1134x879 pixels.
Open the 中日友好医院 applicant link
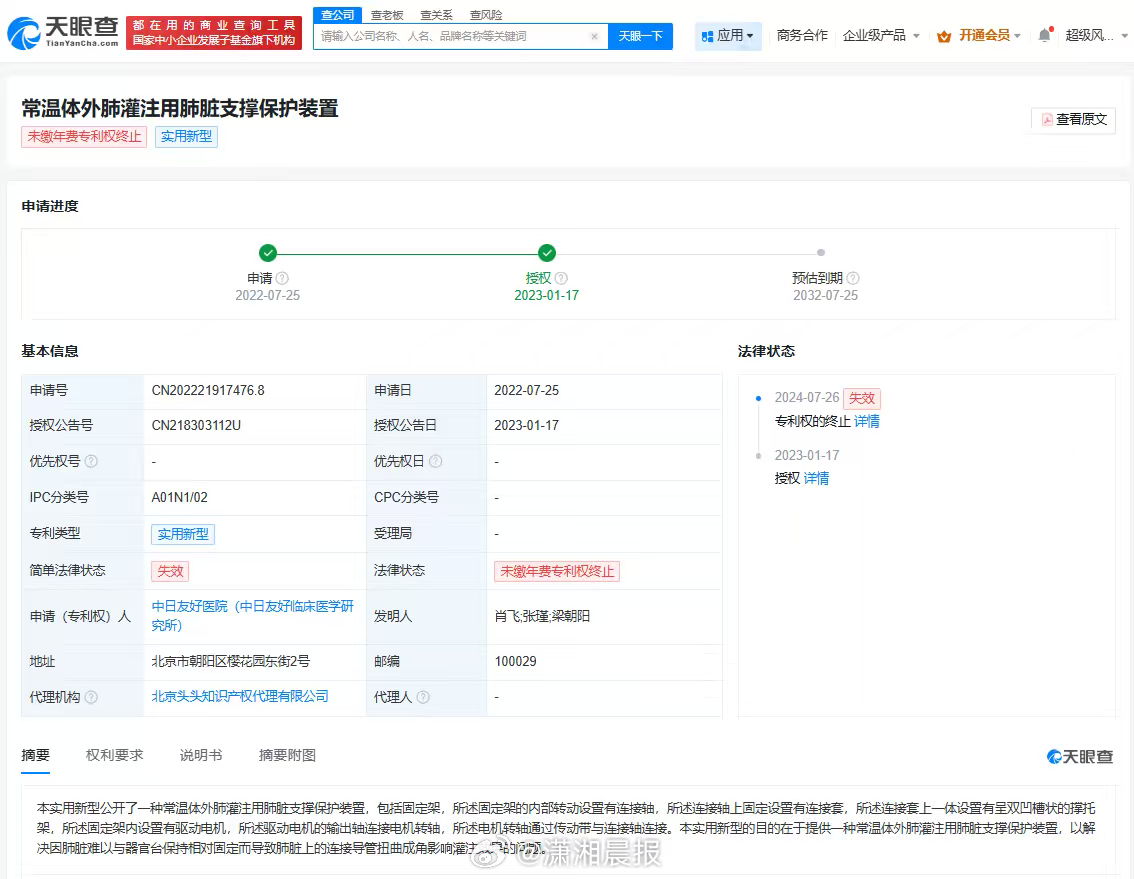pos(252,616)
